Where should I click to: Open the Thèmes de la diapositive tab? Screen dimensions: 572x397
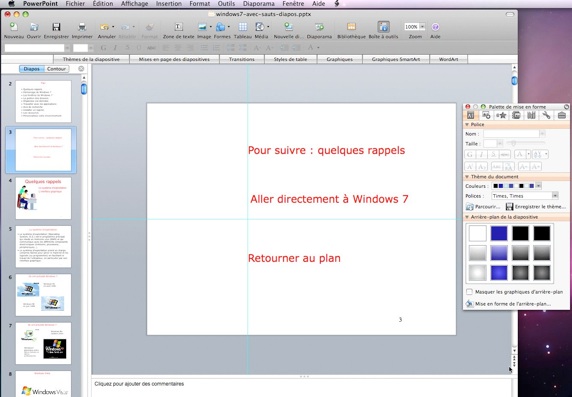pos(91,59)
